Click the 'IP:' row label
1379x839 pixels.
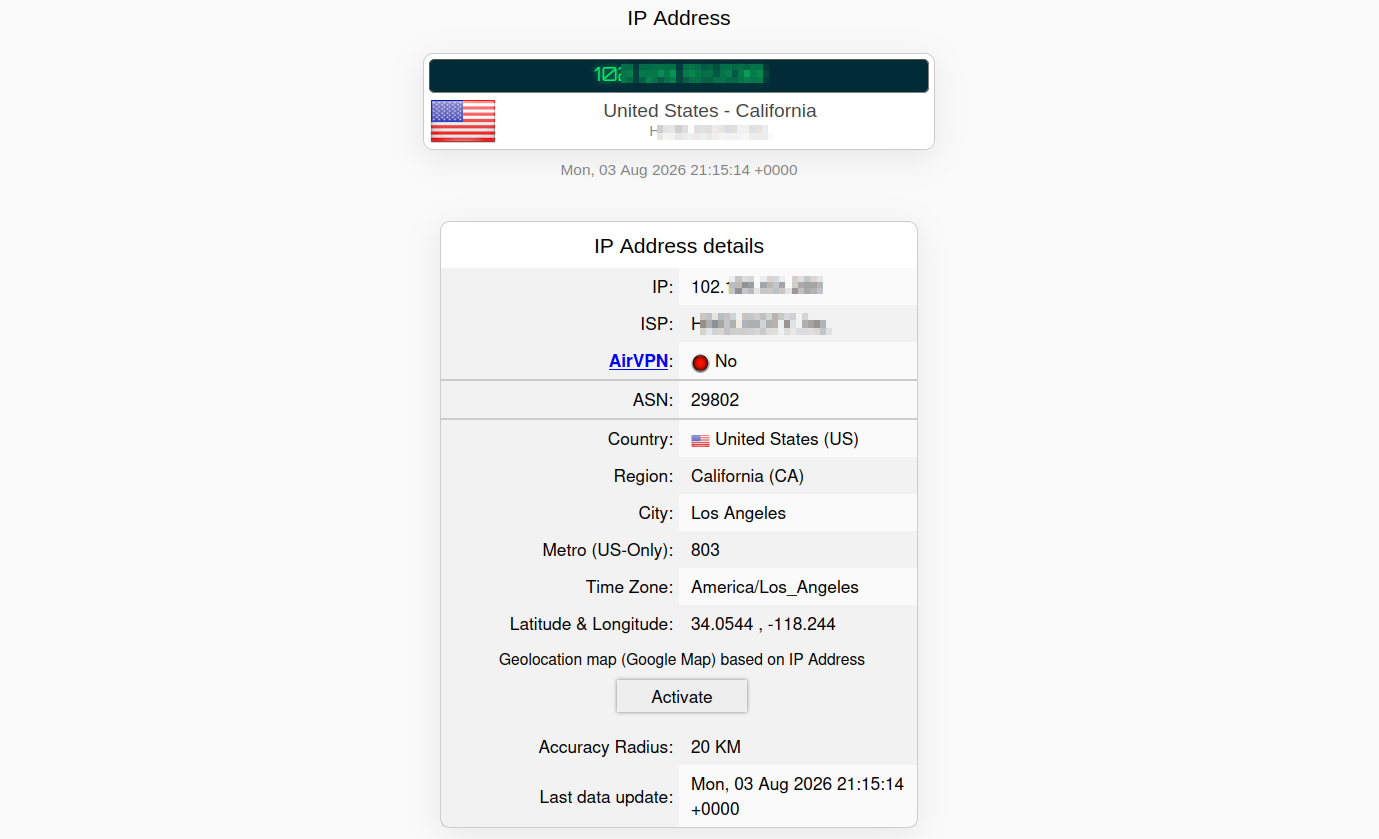pos(663,287)
